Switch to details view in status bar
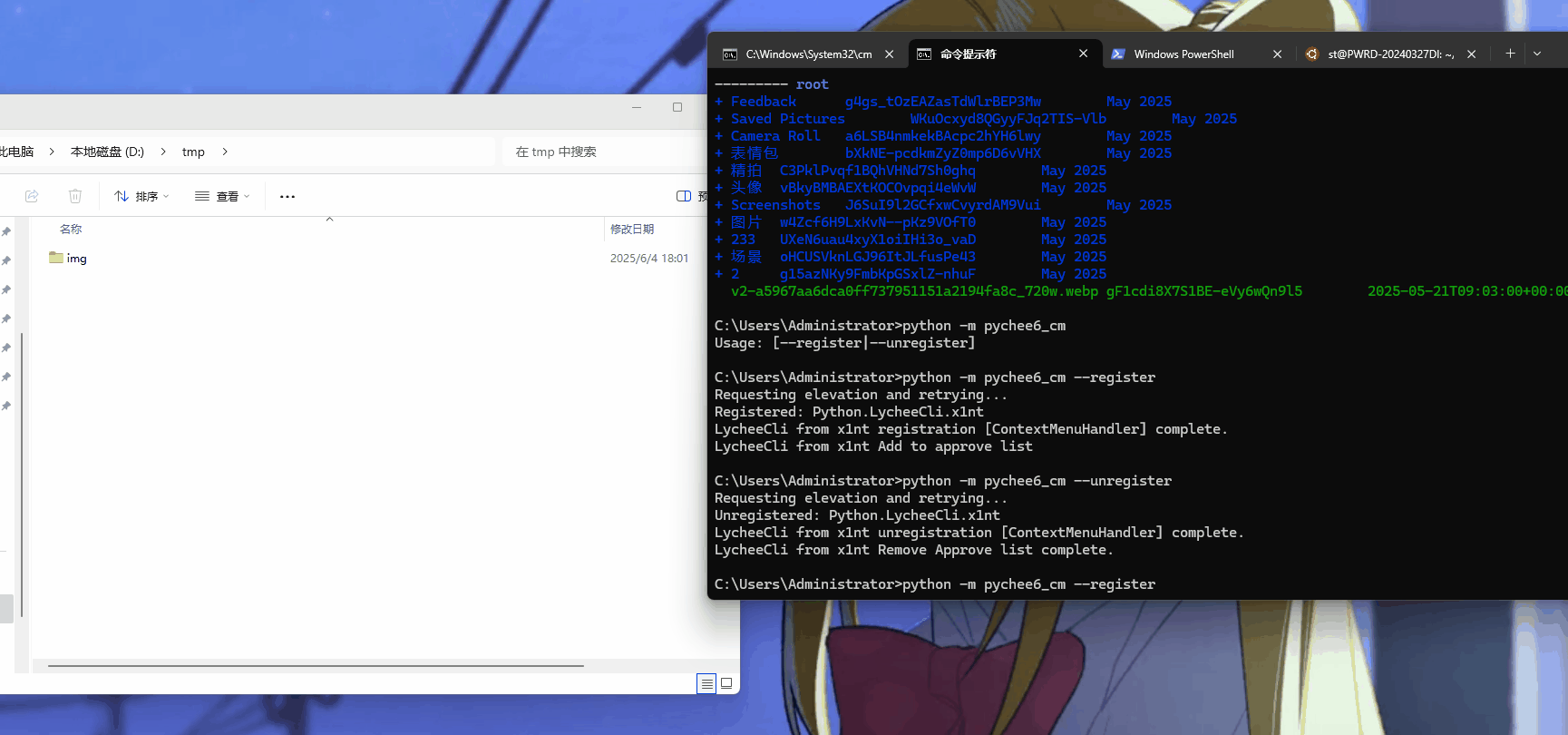Image resolution: width=1568 pixels, height=735 pixels. click(x=706, y=683)
